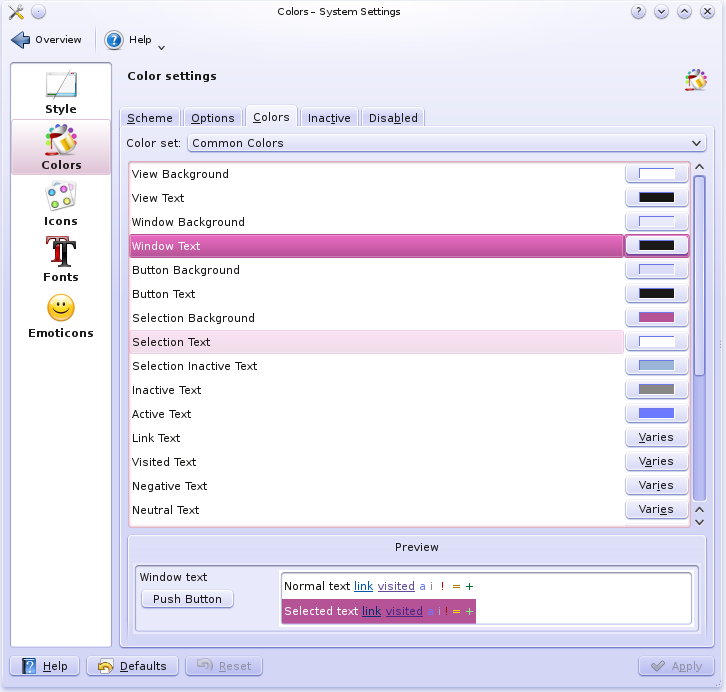The height and width of the screenshot is (692, 726).
Task: Click Varies button for Negative Text
Action: pyautogui.click(x=657, y=486)
